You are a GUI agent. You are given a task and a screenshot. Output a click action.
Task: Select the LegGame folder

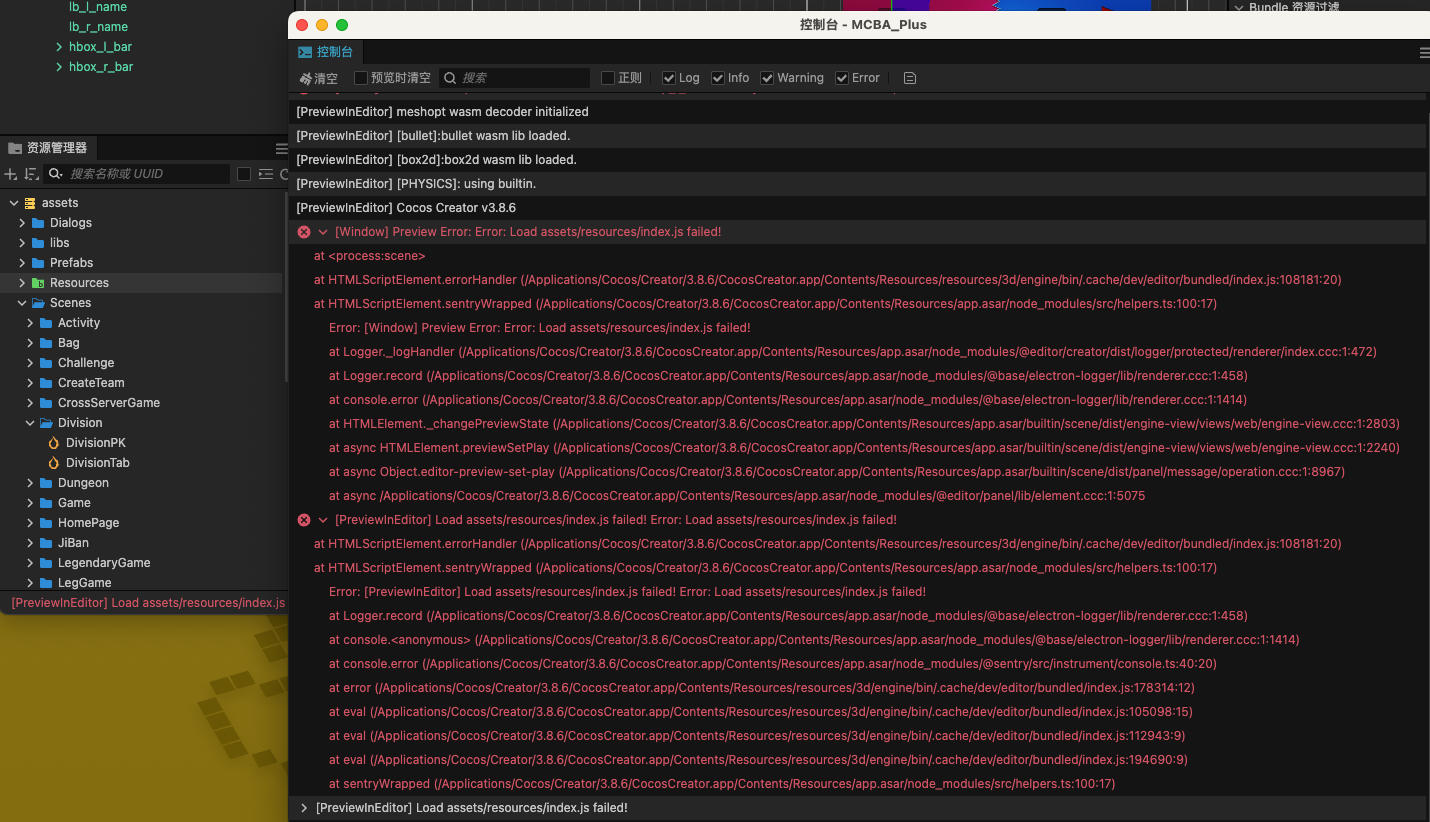click(x=84, y=583)
